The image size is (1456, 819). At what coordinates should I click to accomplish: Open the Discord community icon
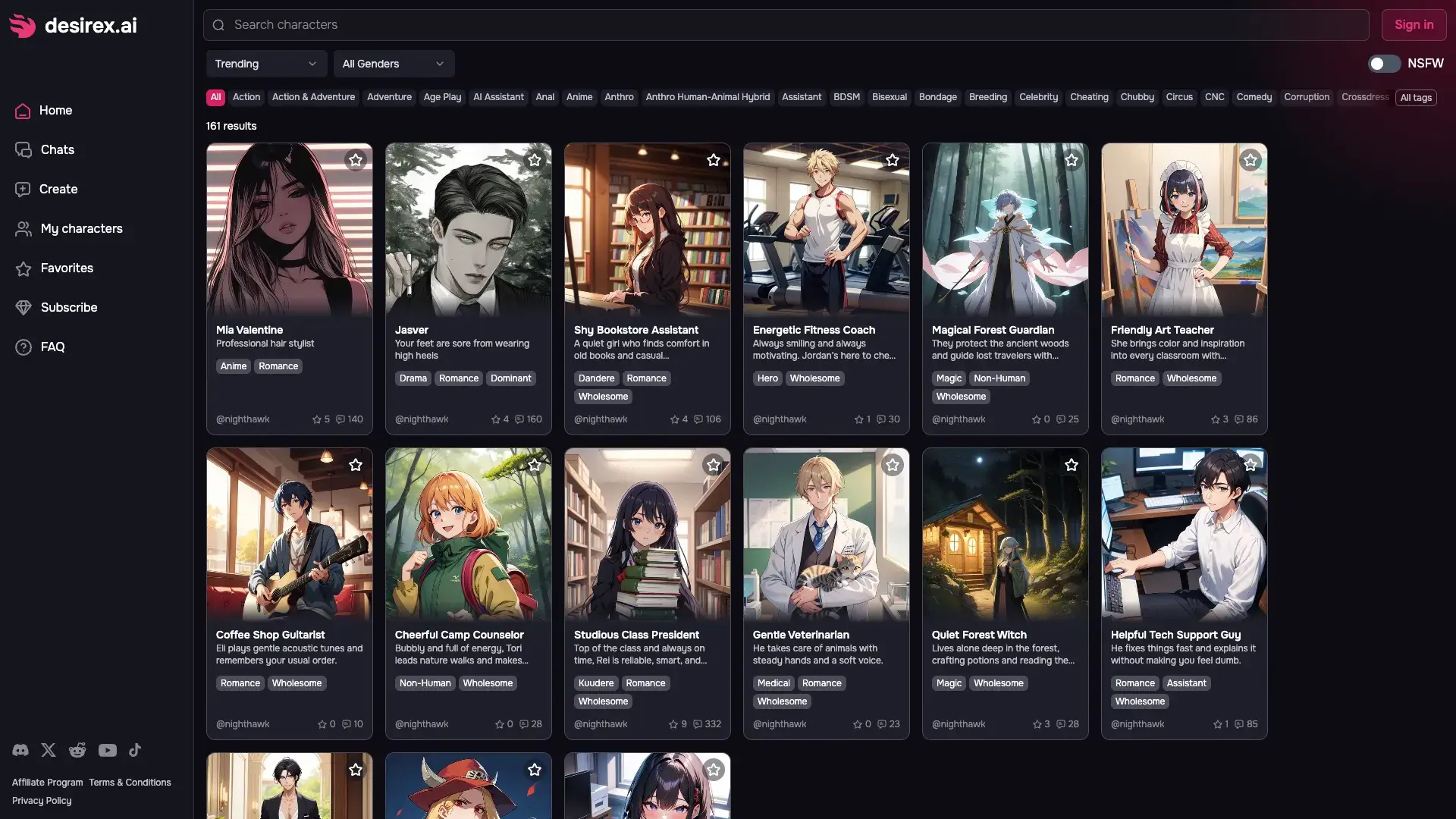pyautogui.click(x=20, y=750)
